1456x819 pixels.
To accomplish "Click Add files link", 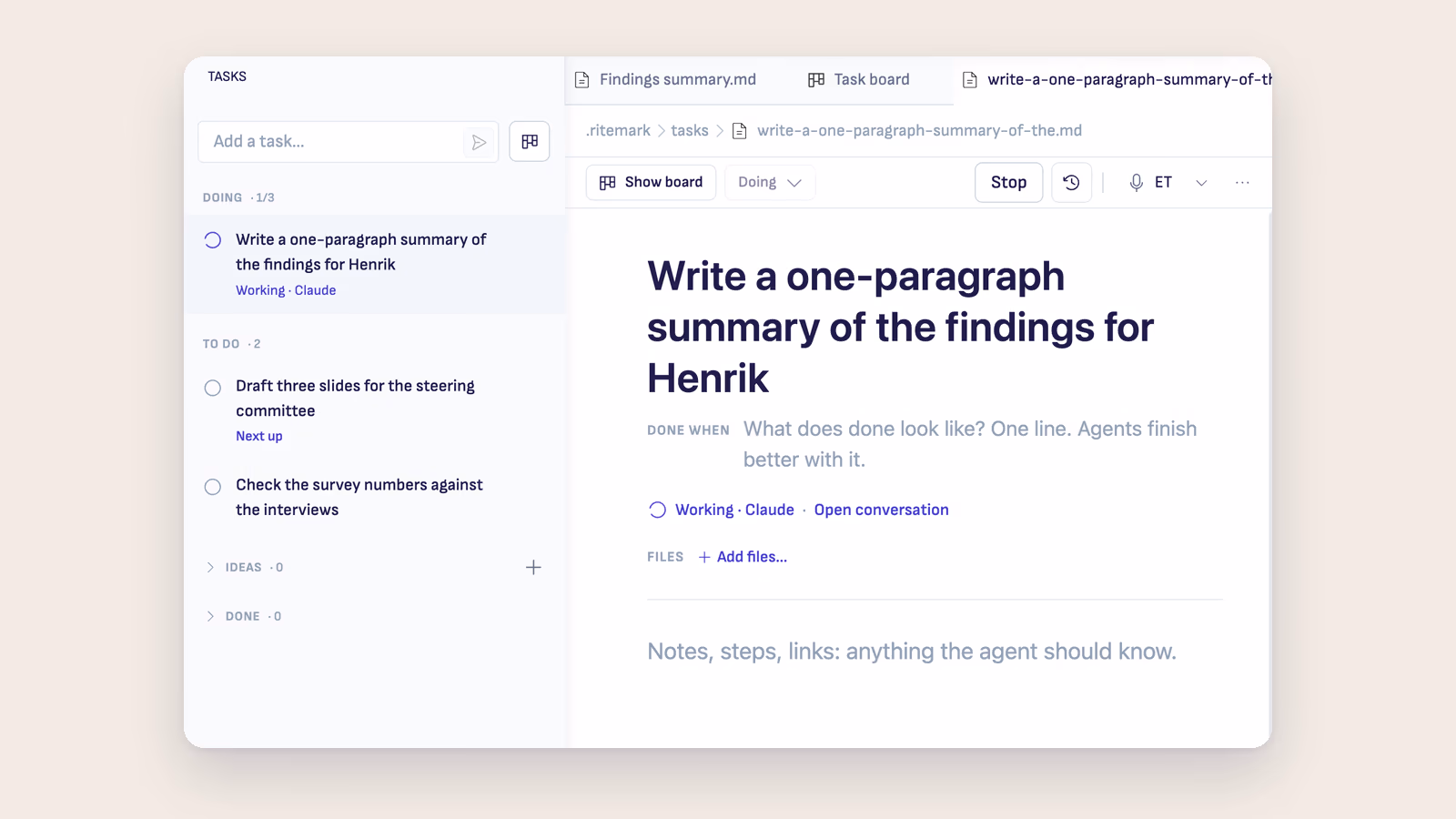I will (743, 557).
